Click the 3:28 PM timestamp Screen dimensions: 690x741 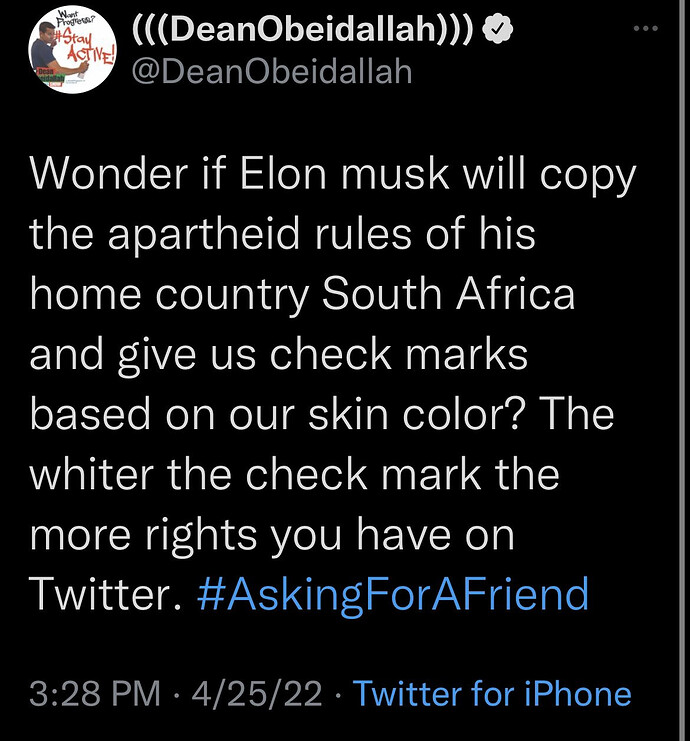pos(95,694)
